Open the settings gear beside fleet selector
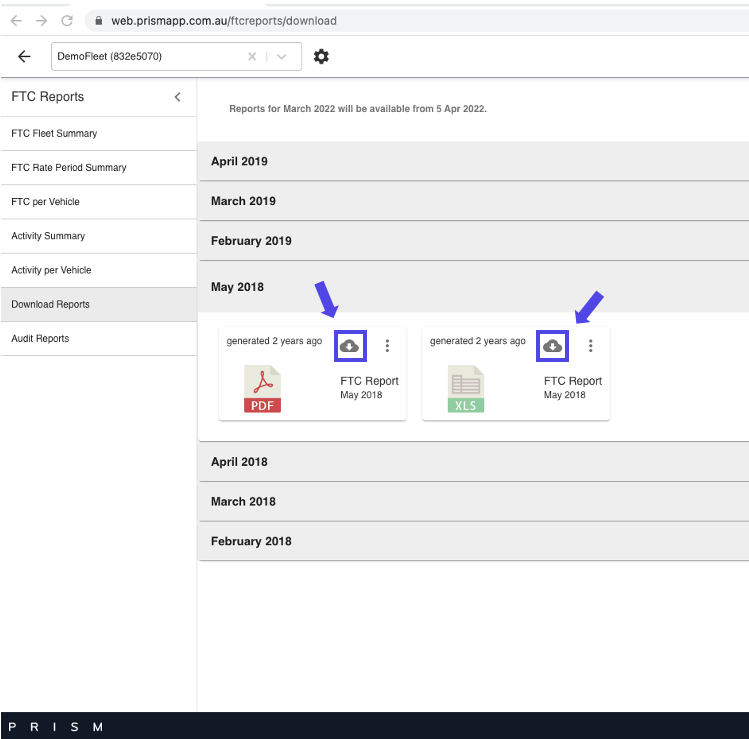The height and width of the screenshot is (739, 749). tap(321, 57)
